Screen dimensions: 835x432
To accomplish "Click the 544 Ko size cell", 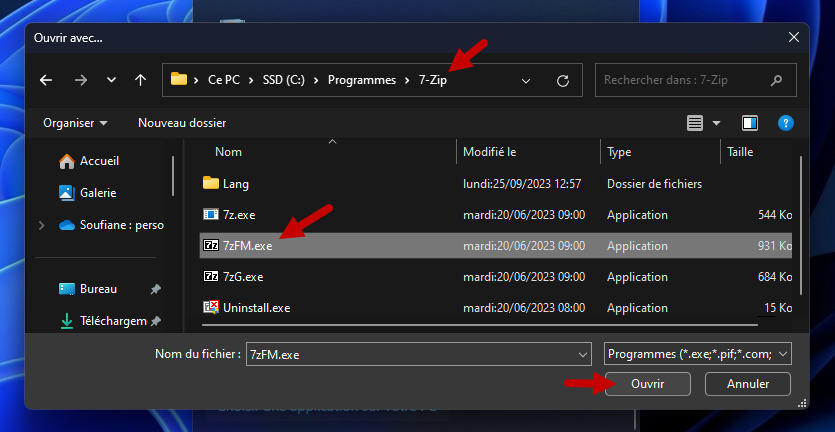I will click(775, 215).
